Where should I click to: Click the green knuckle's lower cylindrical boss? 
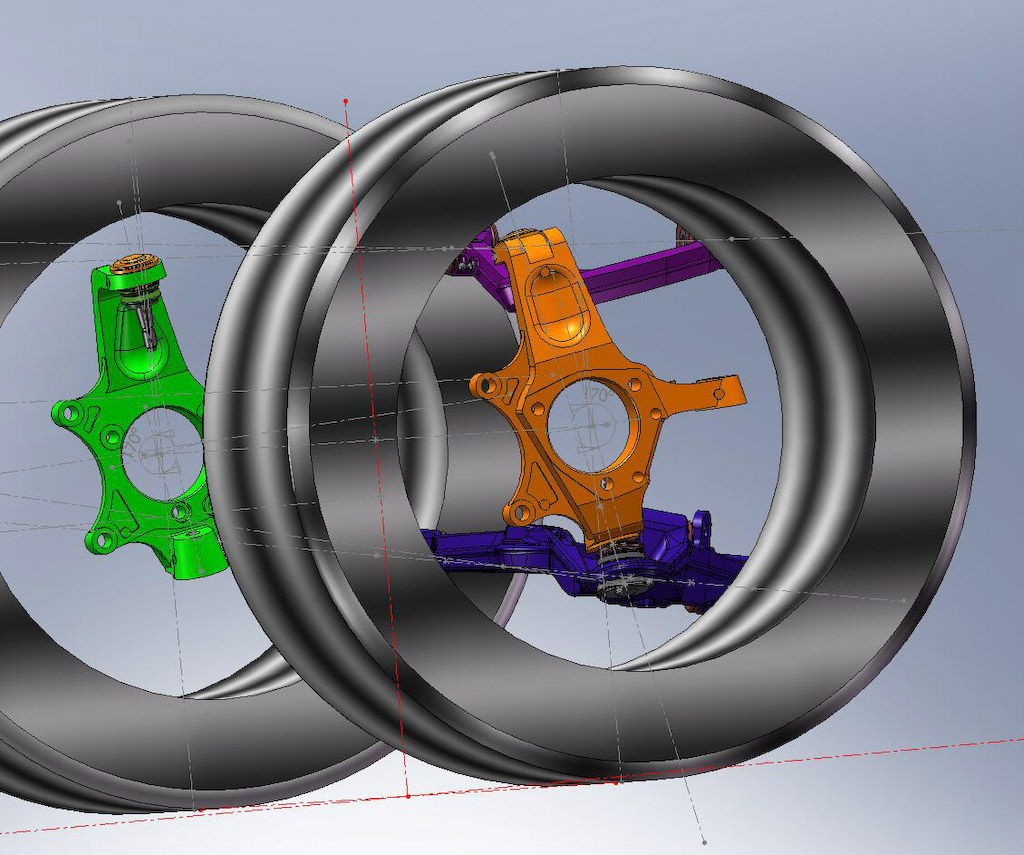(193, 555)
